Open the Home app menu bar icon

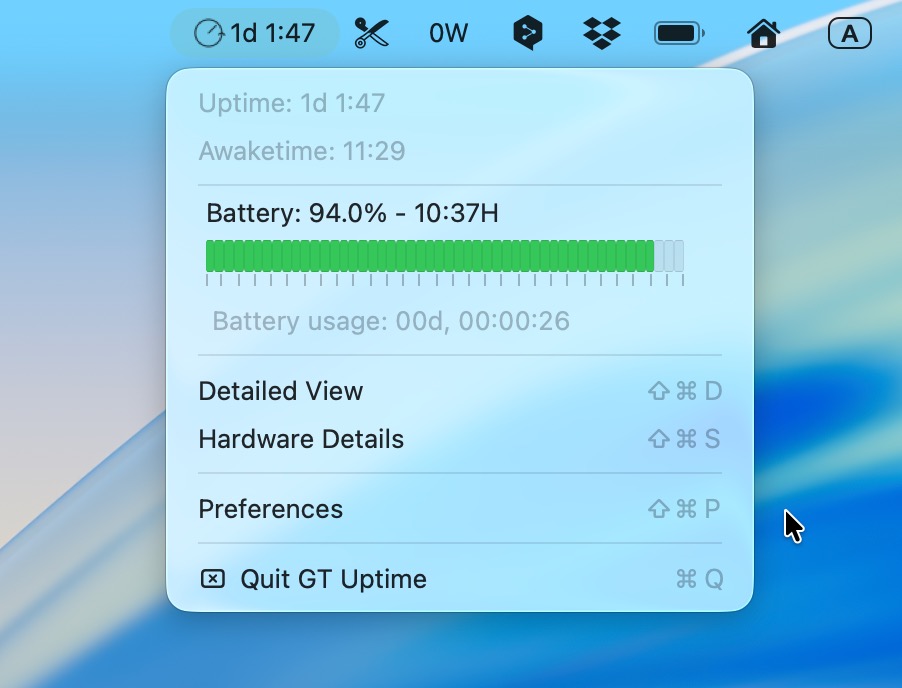click(763, 33)
